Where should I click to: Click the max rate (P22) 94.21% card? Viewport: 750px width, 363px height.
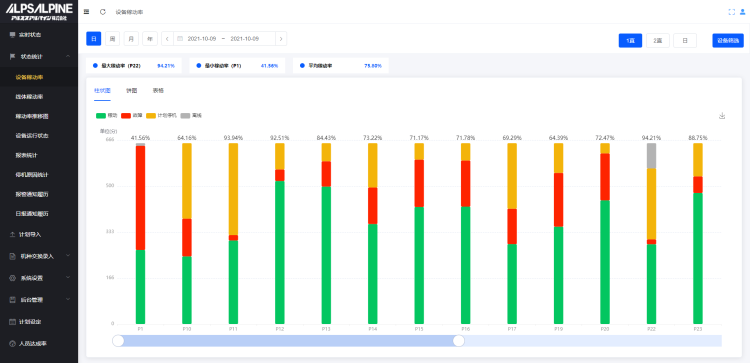pyautogui.click(x=134, y=66)
